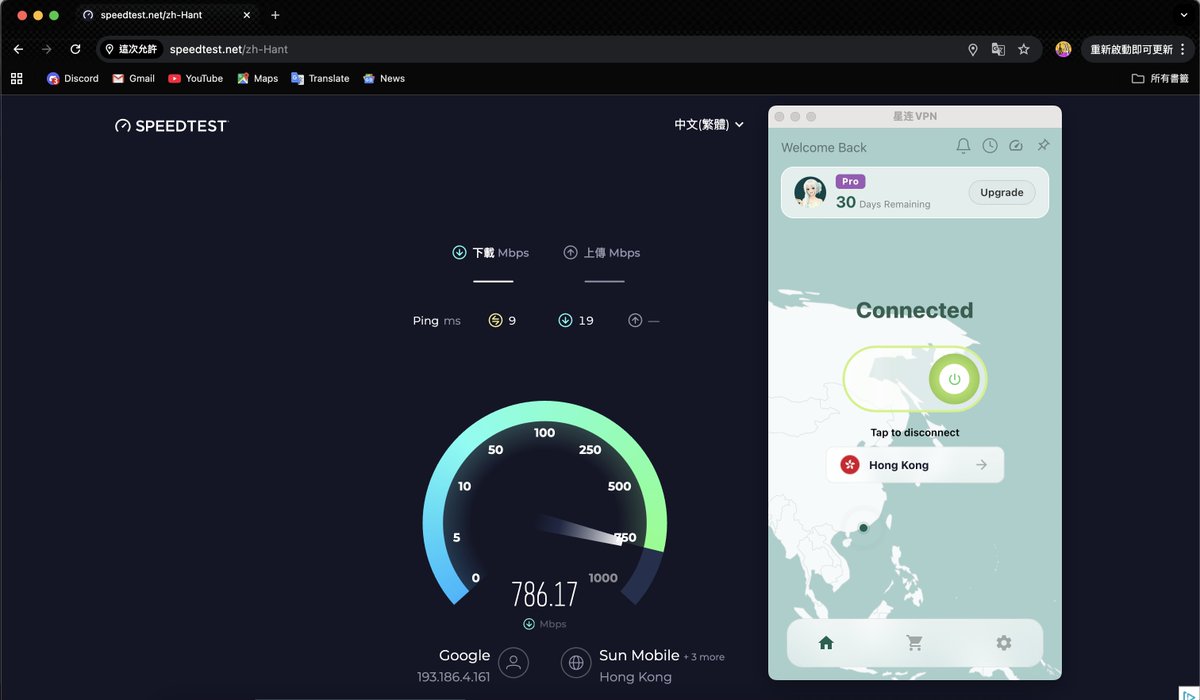
Task: Click the + 3 more servers link
Action: tap(704, 657)
